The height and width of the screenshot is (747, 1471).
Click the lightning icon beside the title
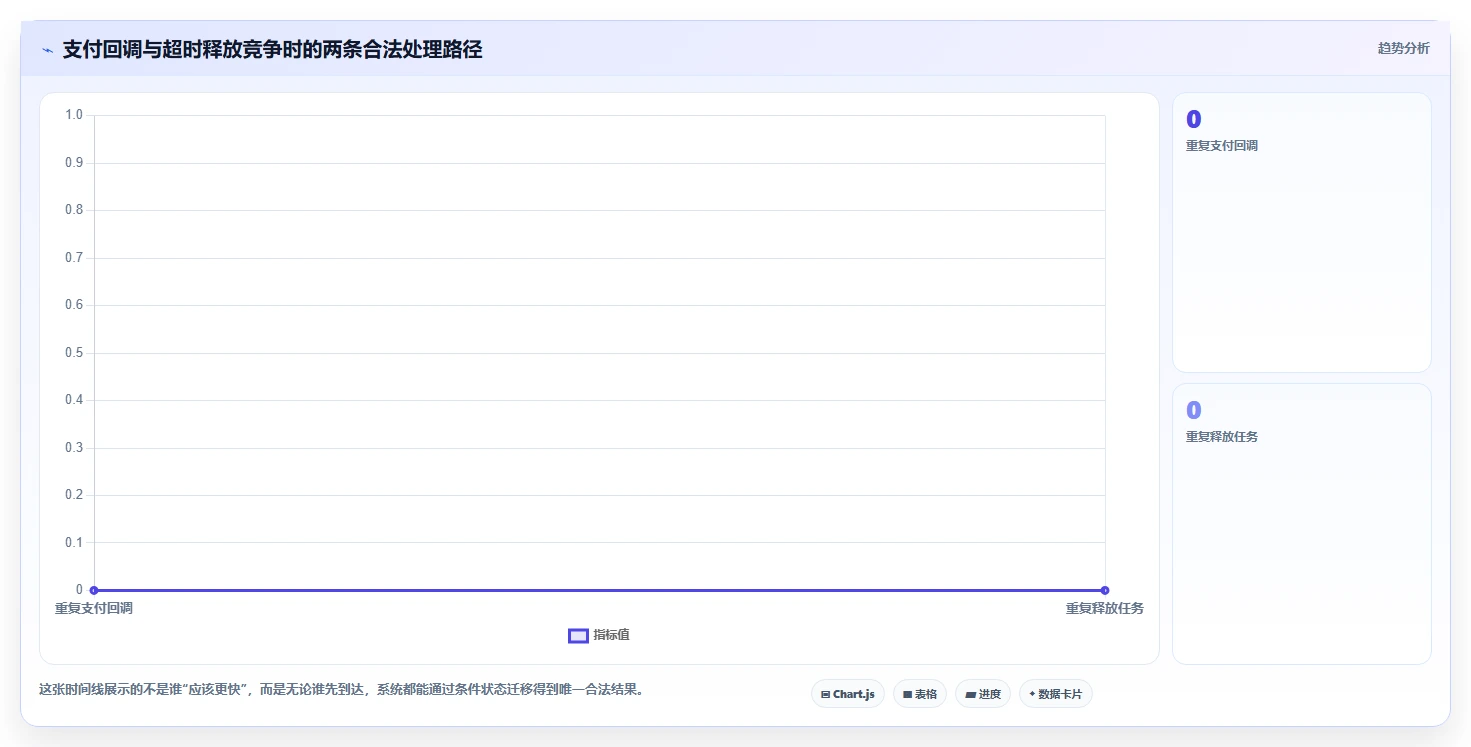click(x=48, y=50)
